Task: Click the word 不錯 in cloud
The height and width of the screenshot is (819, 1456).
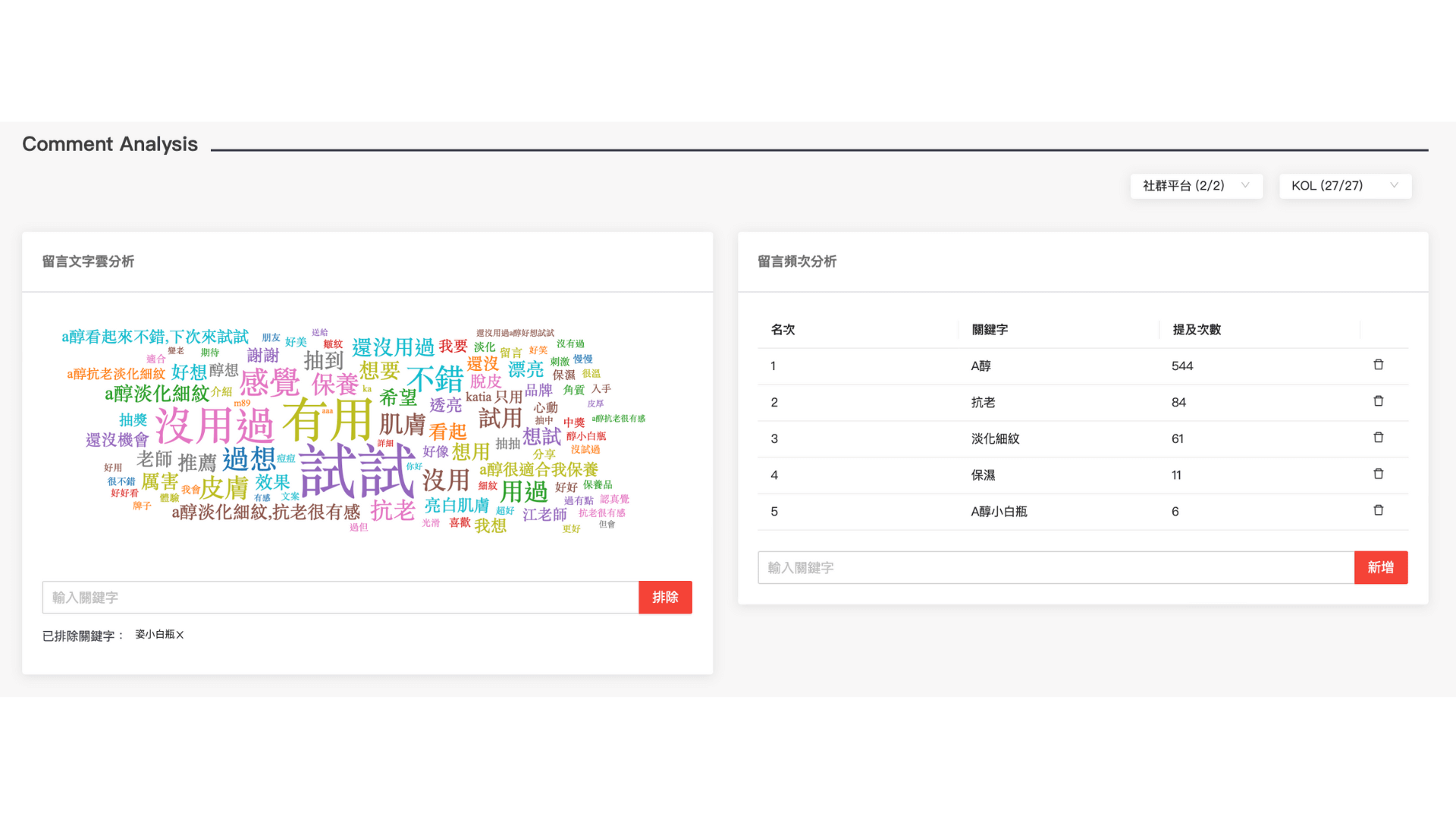Action: point(435,378)
